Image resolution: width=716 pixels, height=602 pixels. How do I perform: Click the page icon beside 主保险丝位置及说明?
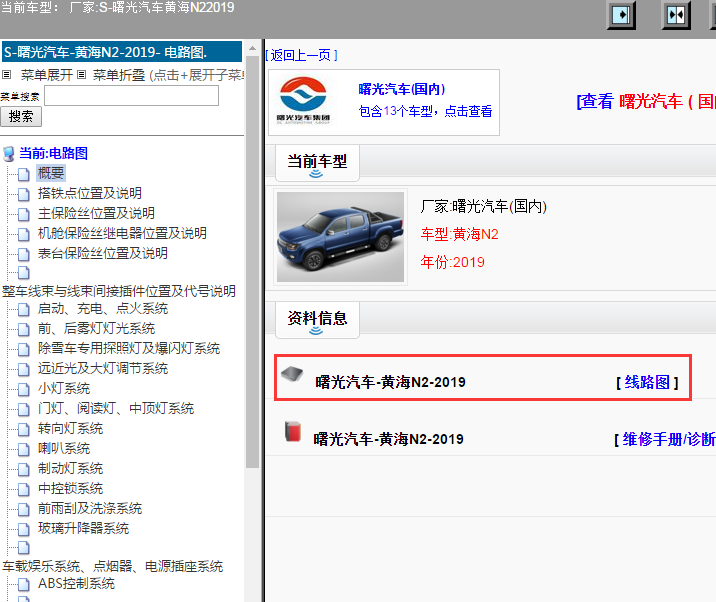pyautogui.click(x=24, y=214)
